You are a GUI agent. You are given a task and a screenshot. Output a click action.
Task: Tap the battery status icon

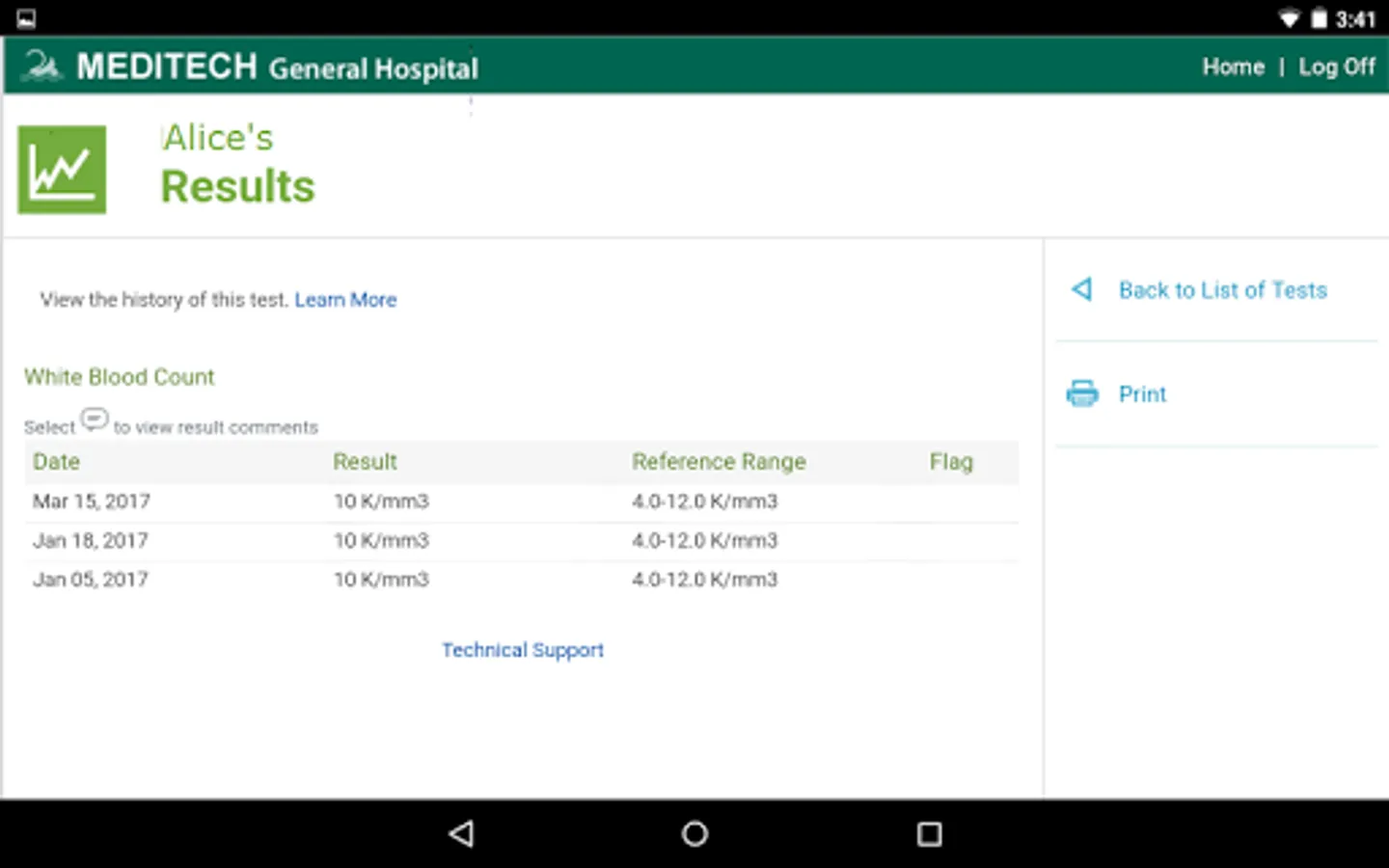pos(1320,18)
